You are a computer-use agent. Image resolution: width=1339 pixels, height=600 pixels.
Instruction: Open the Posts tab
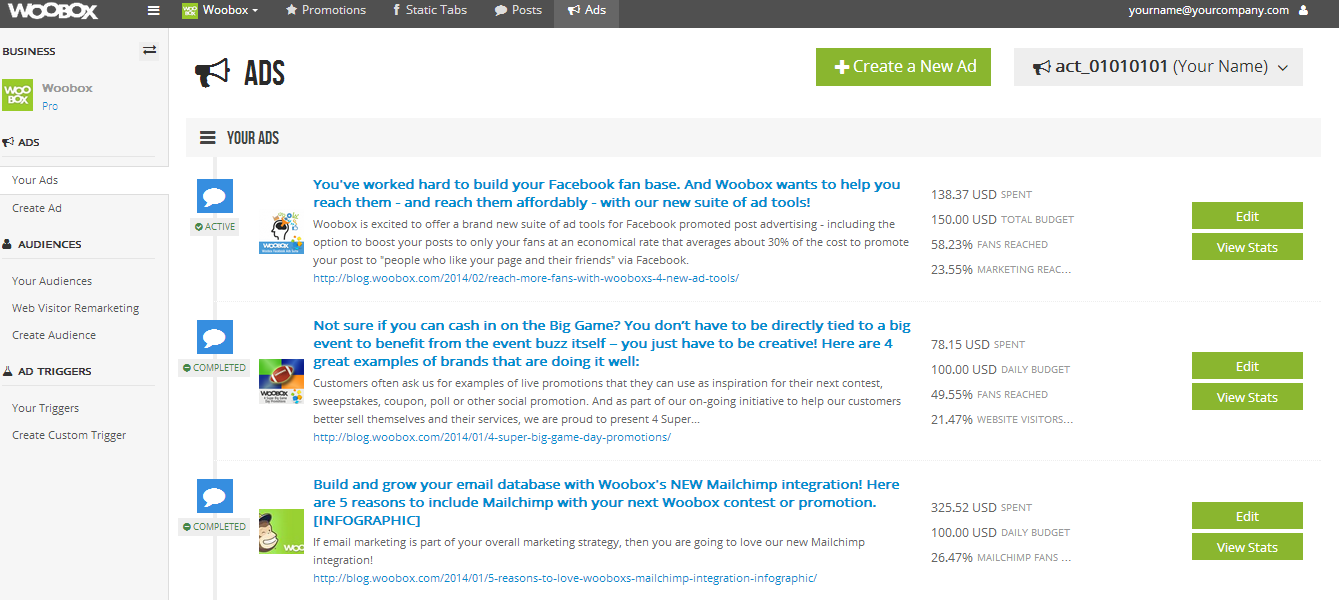[518, 10]
